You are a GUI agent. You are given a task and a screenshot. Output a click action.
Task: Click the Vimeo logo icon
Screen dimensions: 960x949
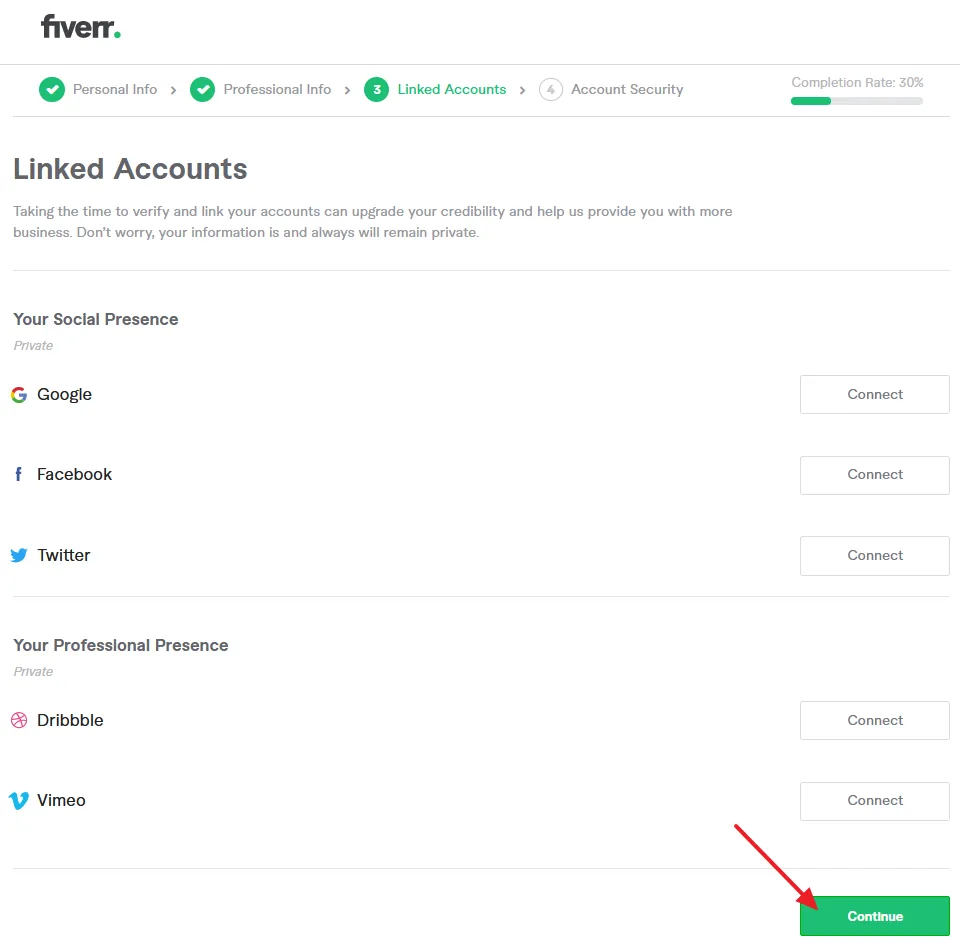pos(19,801)
